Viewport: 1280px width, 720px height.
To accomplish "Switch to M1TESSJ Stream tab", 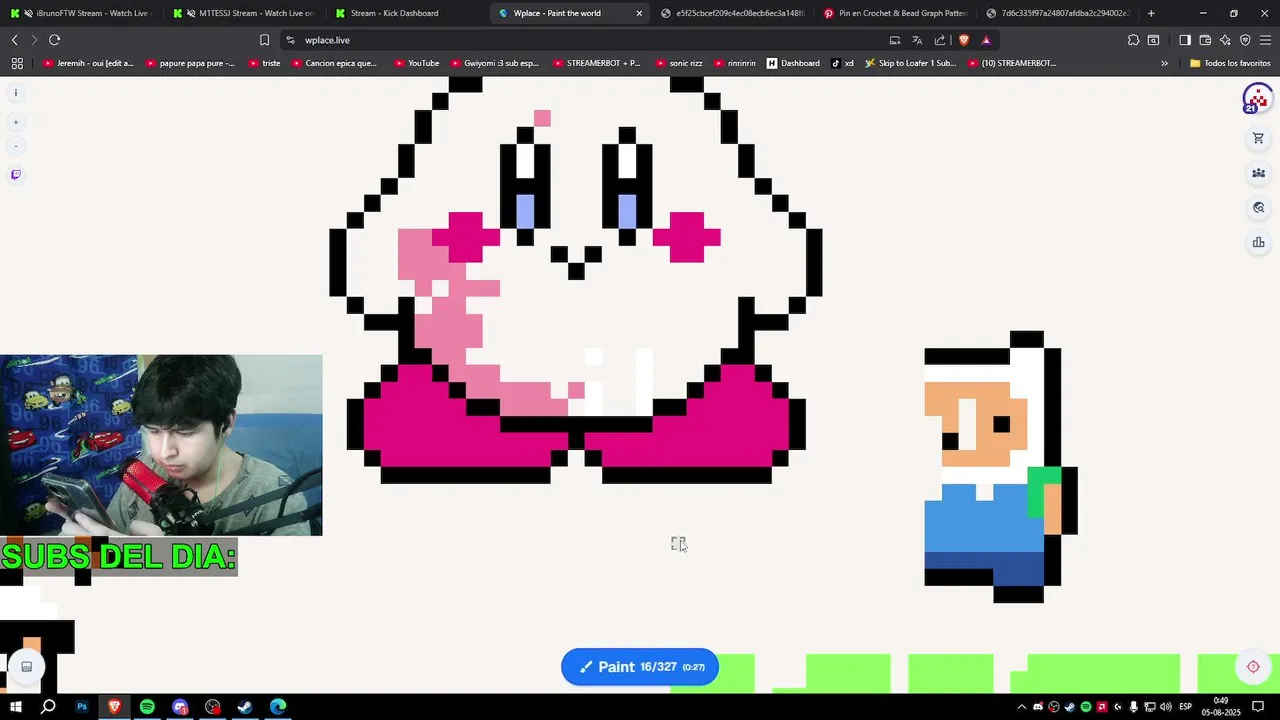I will pyautogui.click(x=243, y=13).
